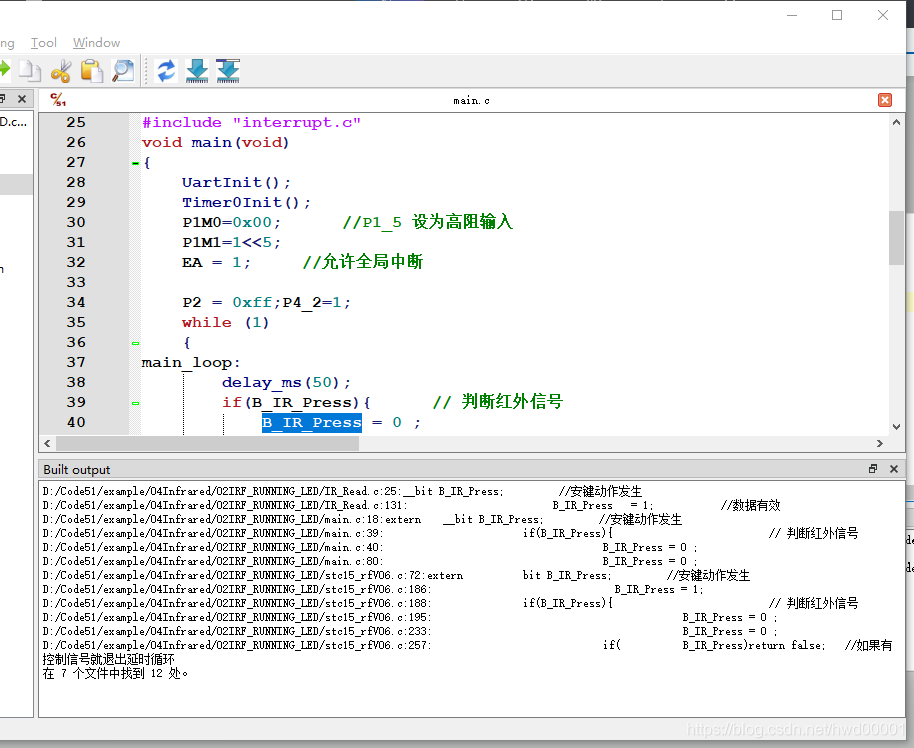The width and height of the screenshot is (914, 748).
Task: Click Timer0Init(); on line 29
Action: click(246, 202)
